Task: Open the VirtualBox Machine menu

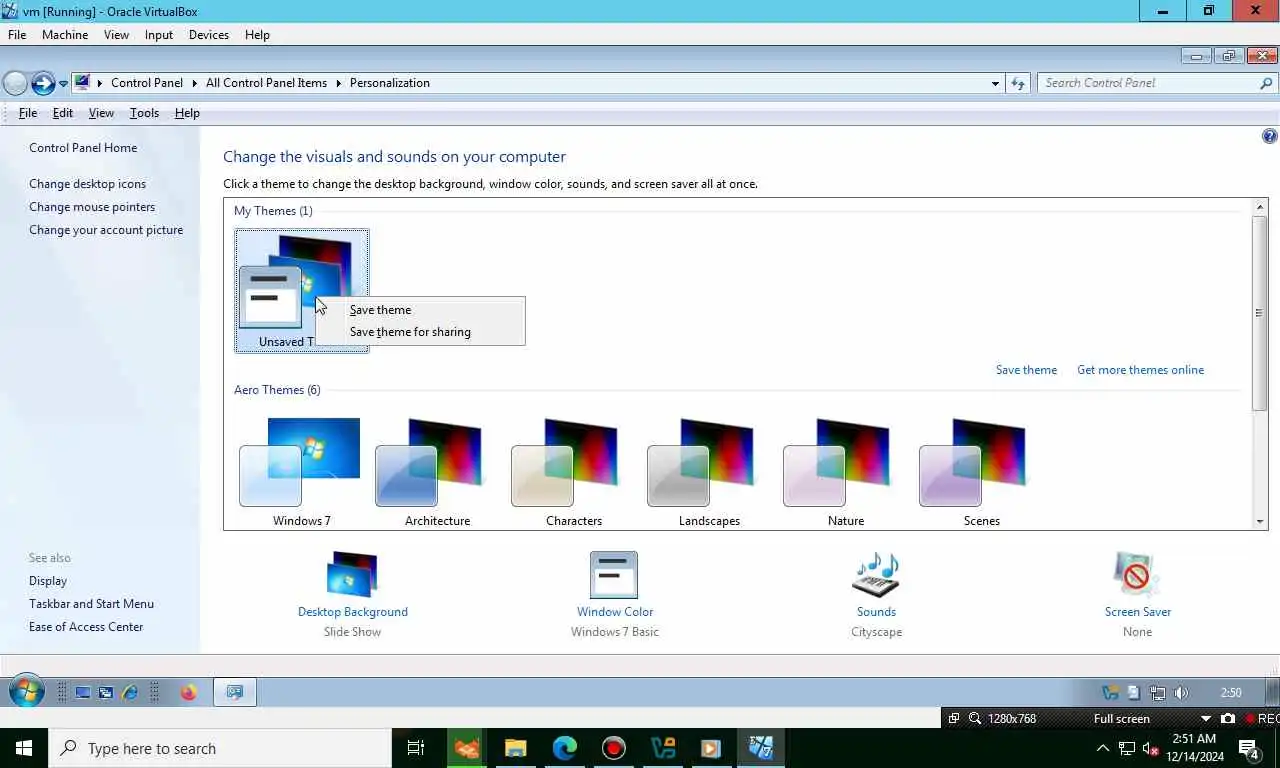Action: 65,35
